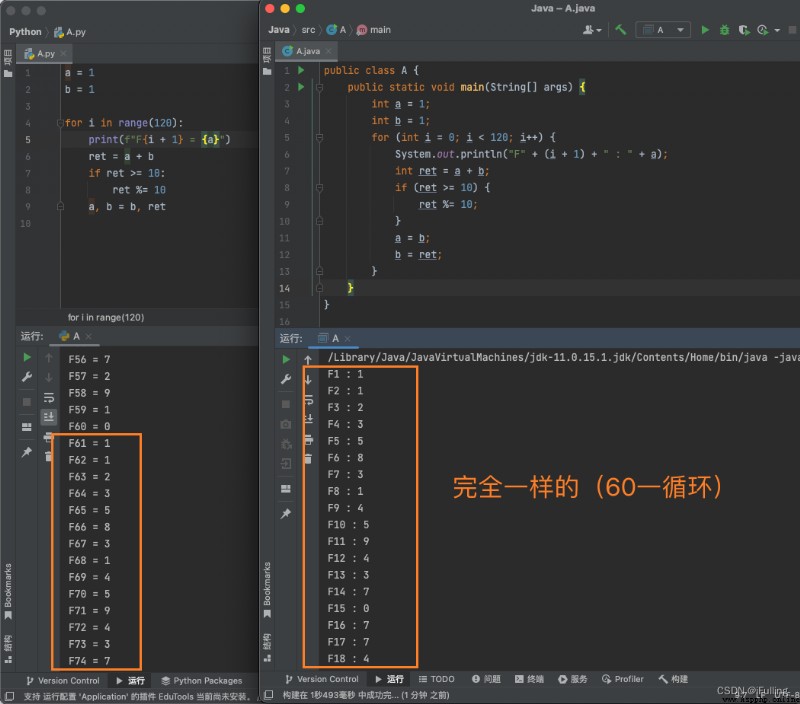The image size is (800, 704).
Task: Open the 终端 terminal tool window
Action: pos(530,679)
